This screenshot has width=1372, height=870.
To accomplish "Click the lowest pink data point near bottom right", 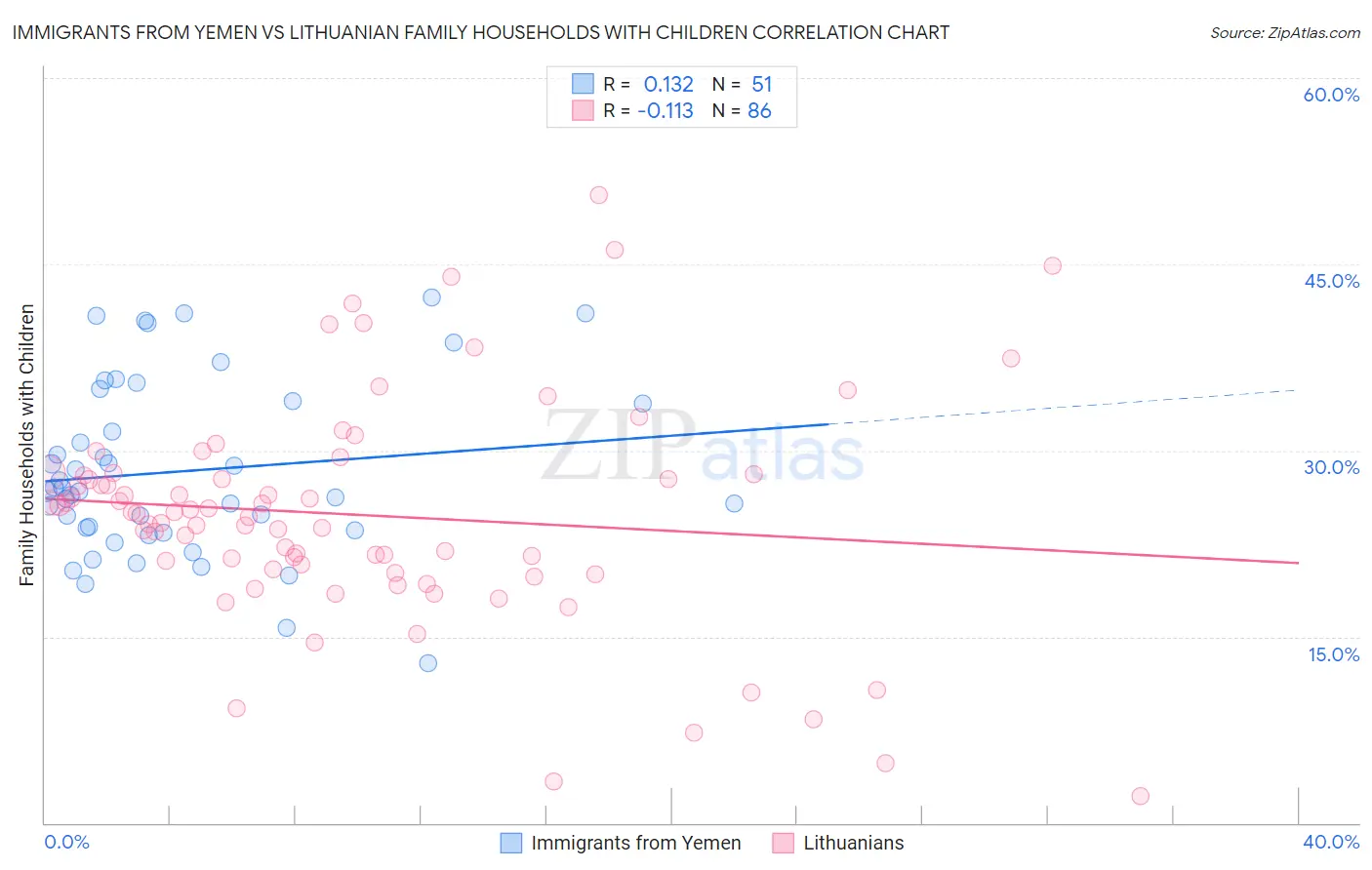I will tap(1140, 796).
